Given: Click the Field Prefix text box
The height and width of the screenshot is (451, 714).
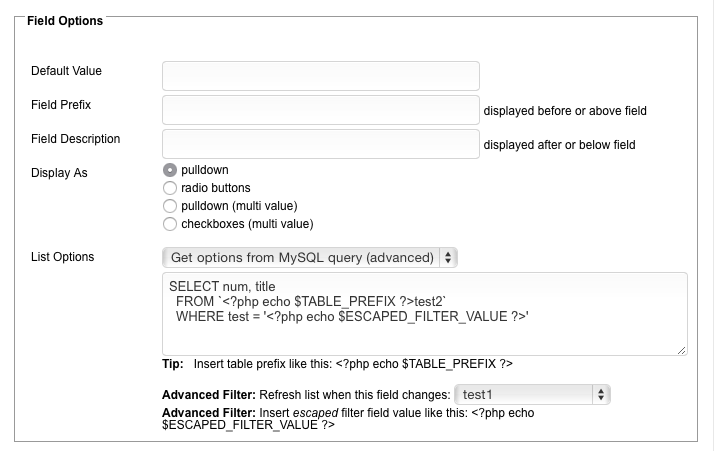Looking at the screenshot, I should 320,110.
